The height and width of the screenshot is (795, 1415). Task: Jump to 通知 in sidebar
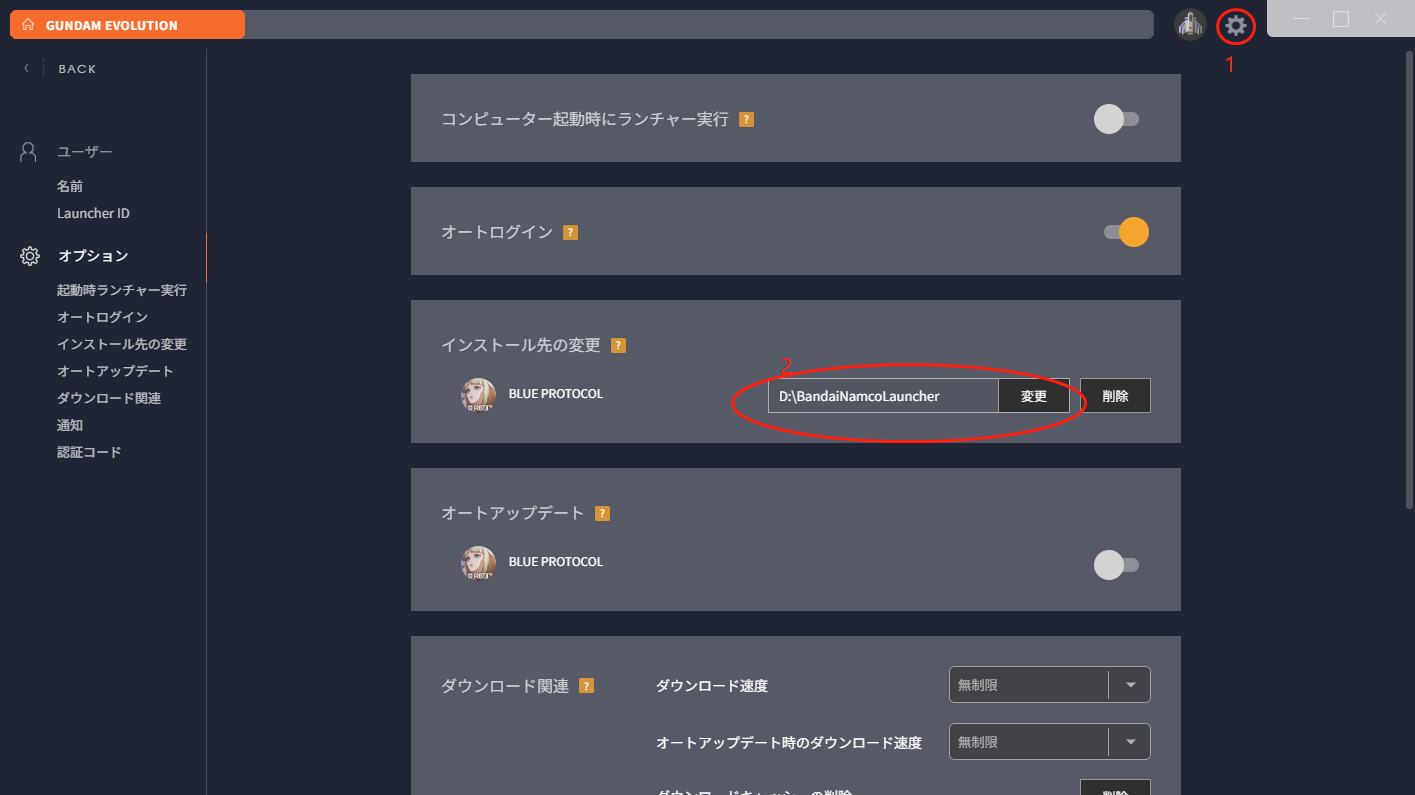(x=70, y=426)
